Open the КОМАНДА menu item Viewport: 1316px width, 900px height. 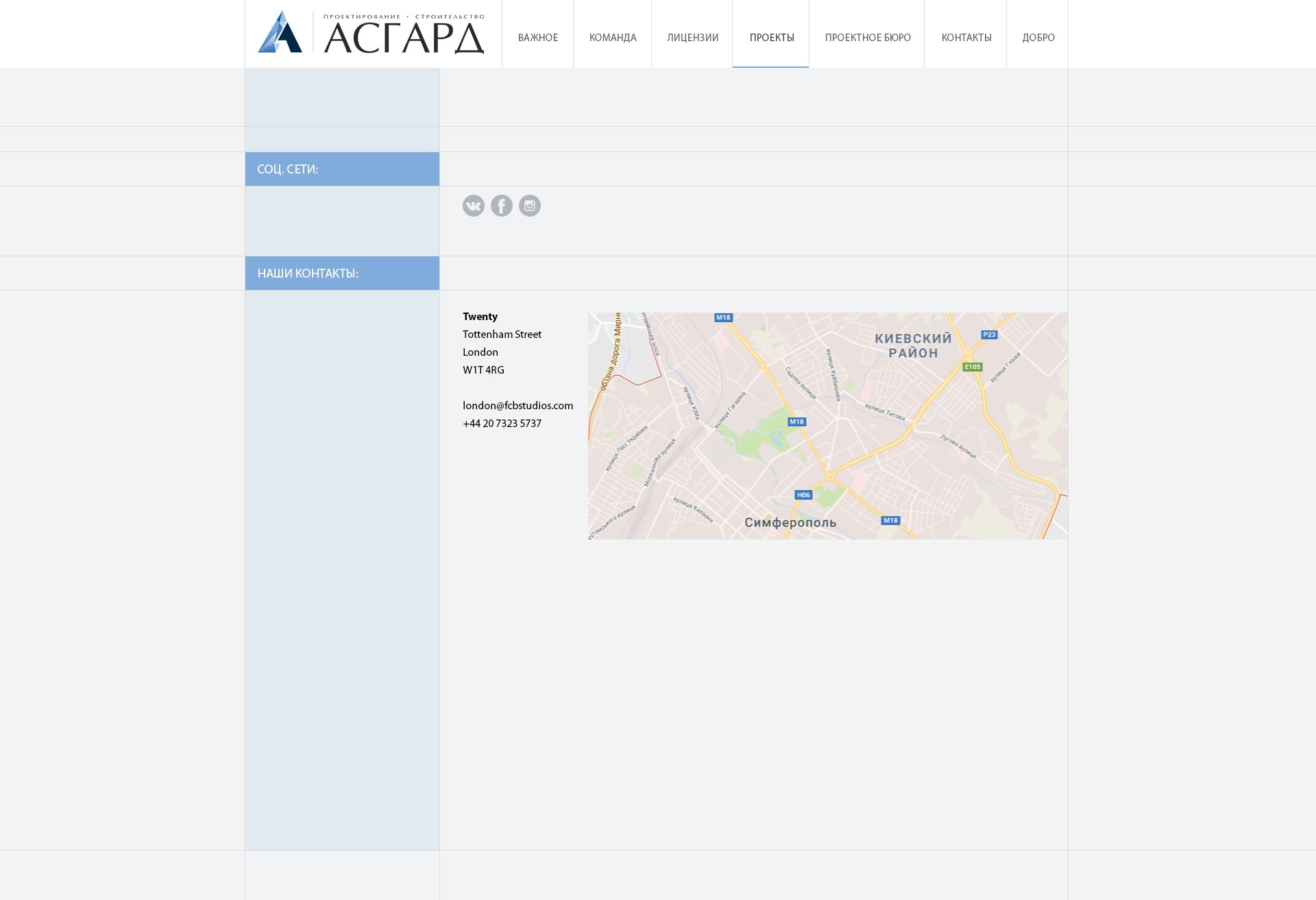coord(612,38)
